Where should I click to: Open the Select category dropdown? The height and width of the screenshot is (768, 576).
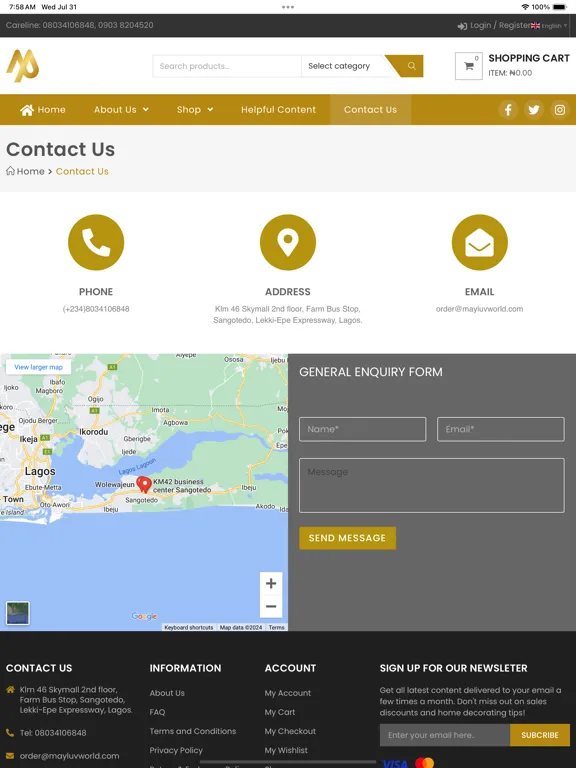[x=343, y=66]
